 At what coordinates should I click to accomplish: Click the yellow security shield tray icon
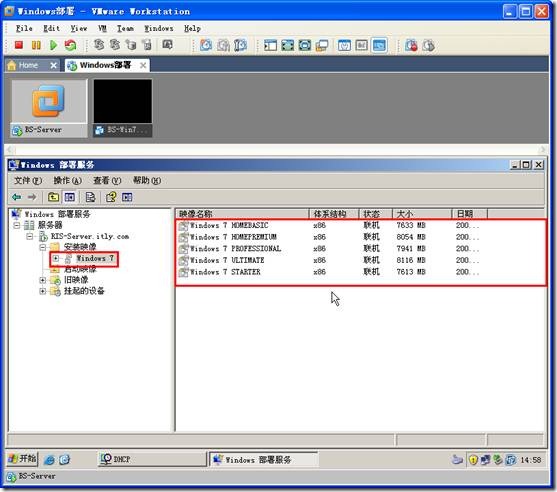point(473,460)
